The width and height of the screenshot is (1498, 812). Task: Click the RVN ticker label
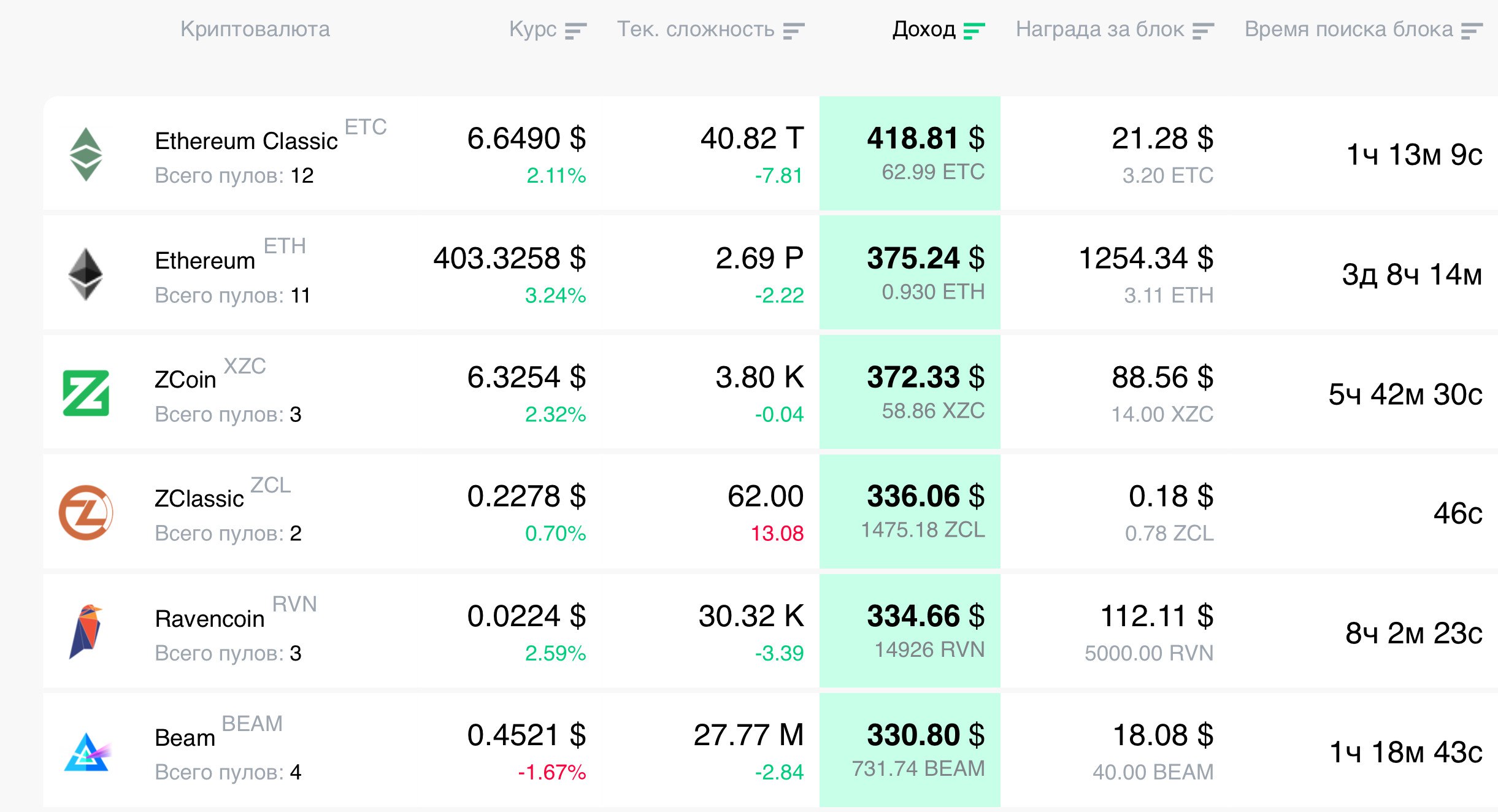point(294,604)
